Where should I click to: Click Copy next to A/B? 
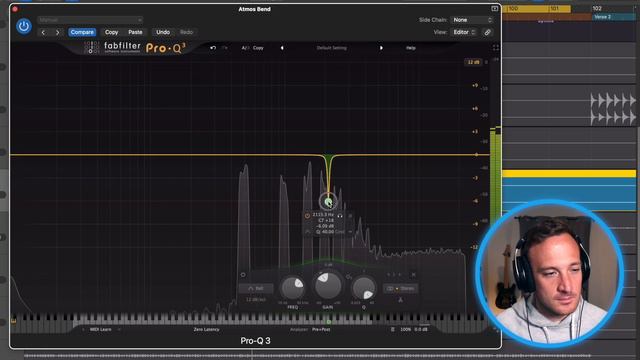tap(258, 48)
